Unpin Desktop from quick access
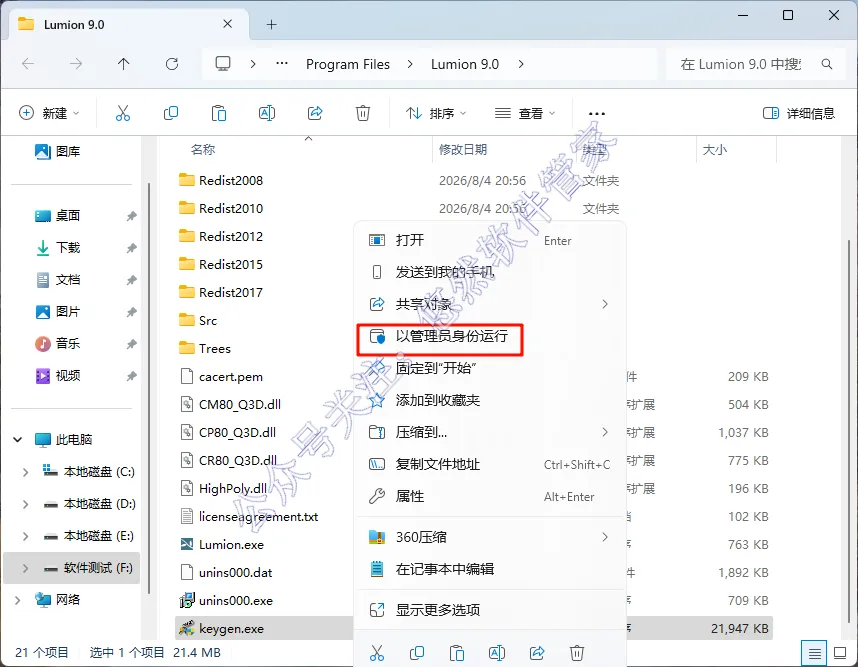The width and height of the screenshot is (858, 667). [x=131, y=216]
